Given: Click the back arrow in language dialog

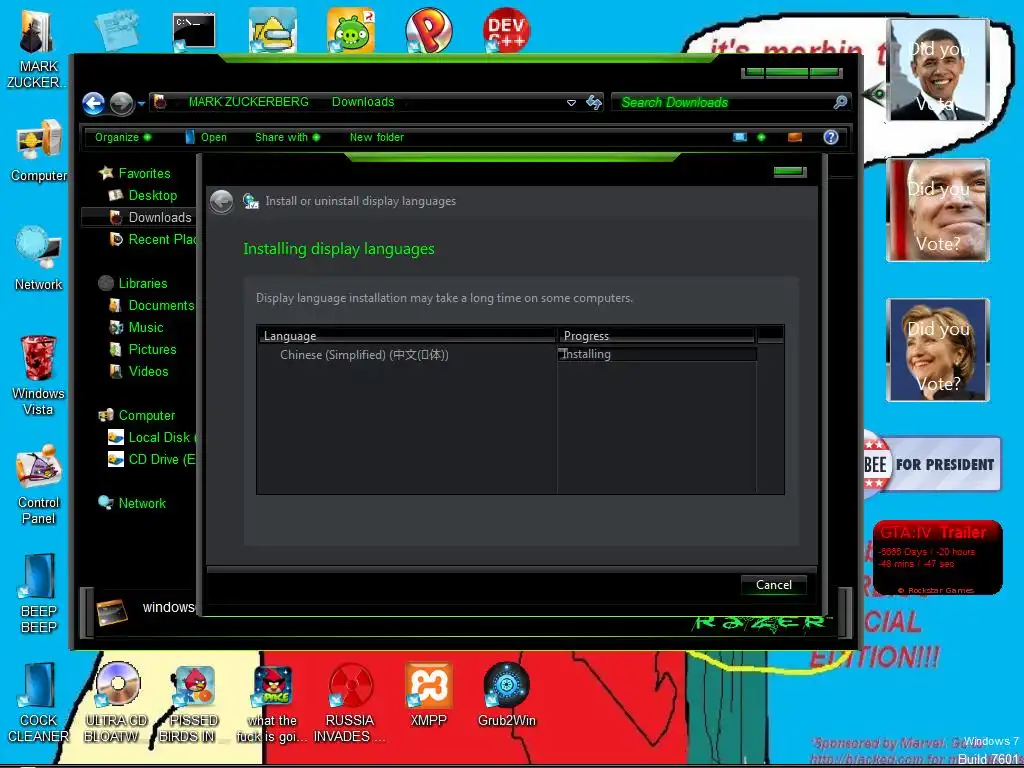Looking at the screenshot, I should coord(222,201).
